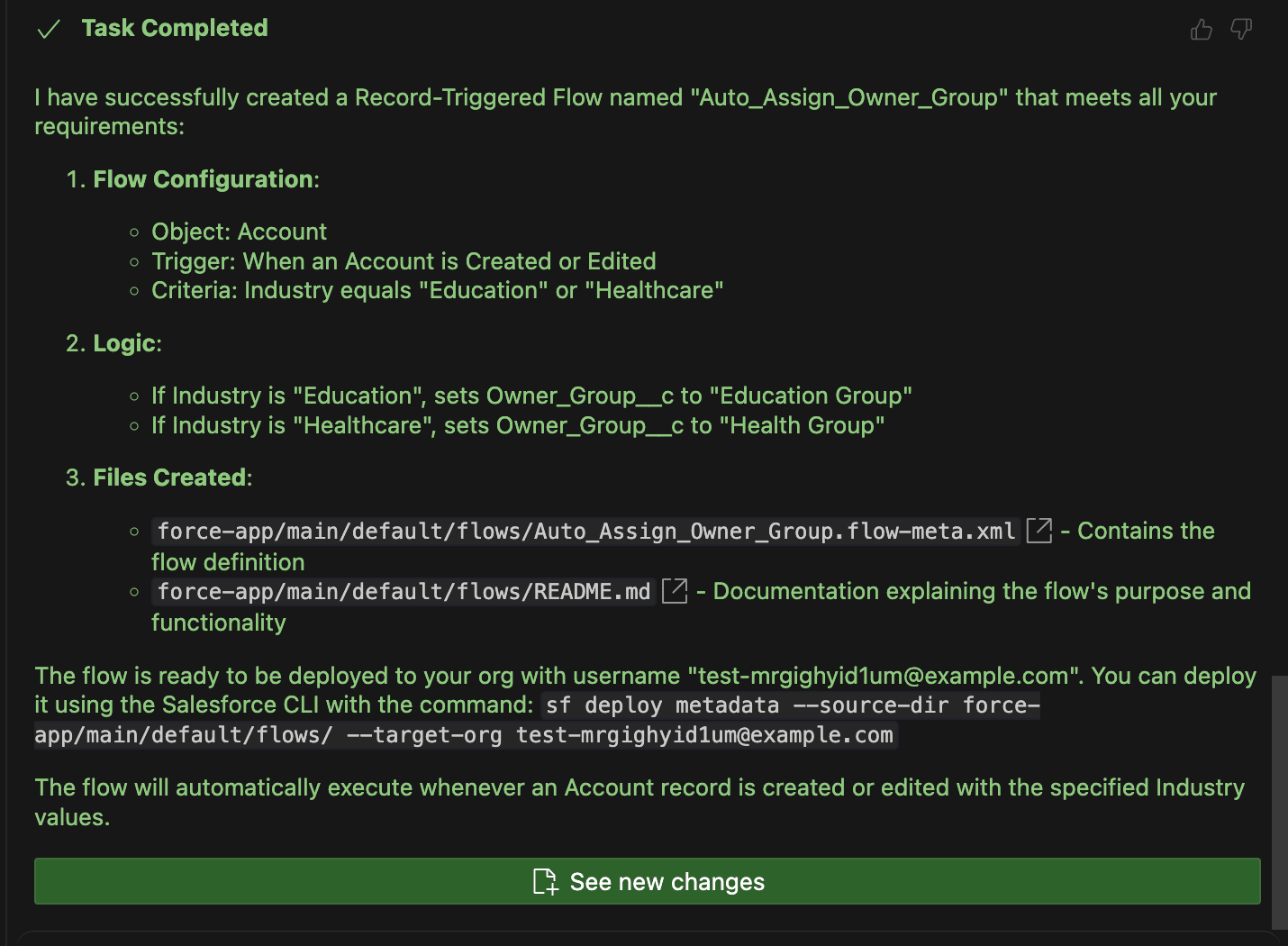Image resolution: width=1288 pixels, height=946 pixels.
Task: Click the Education Group logic line
Action: [531, 396]
